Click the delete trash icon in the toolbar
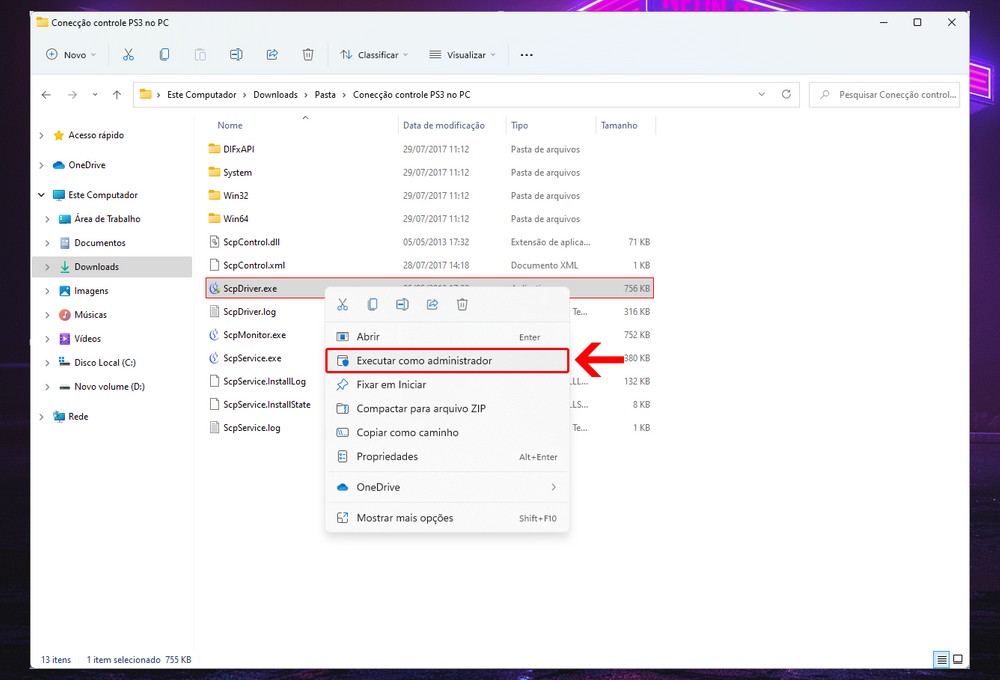Viewport: 1000px width, 680px height. [x=308, y=55]
